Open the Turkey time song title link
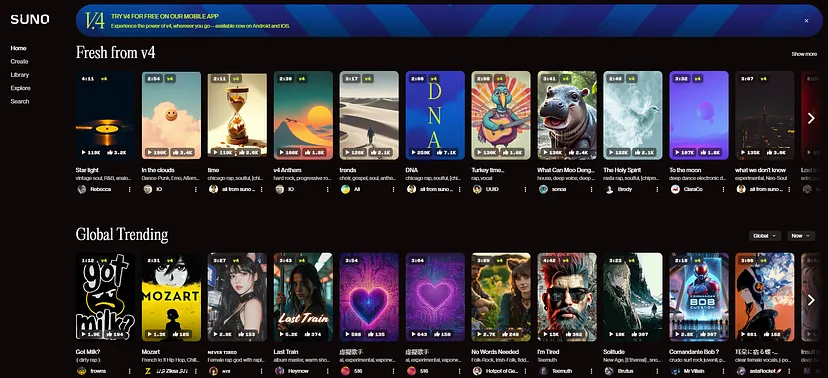This screenshot has width=828, height=378. (487, 170)
